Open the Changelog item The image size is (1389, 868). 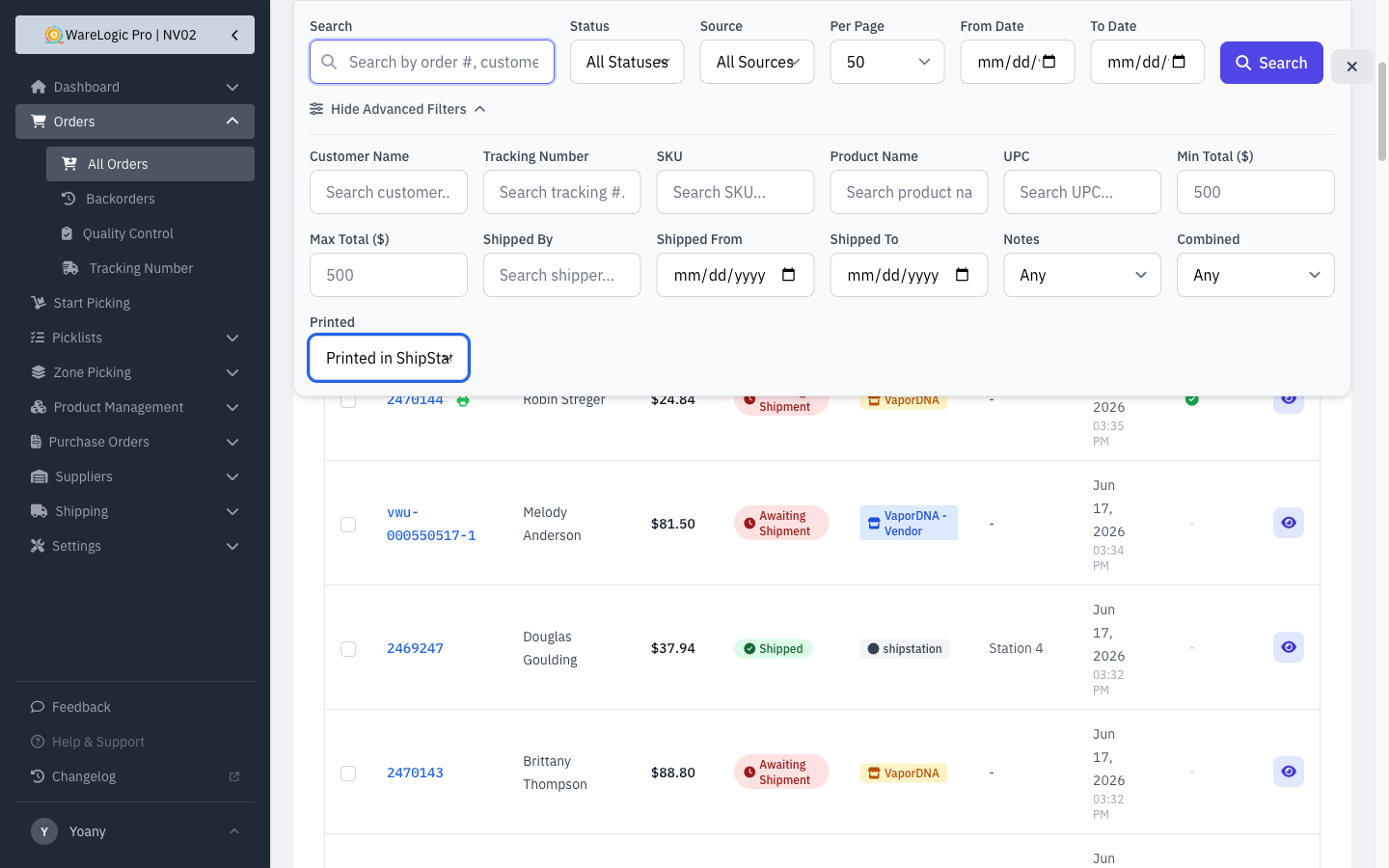pyautogui.click(x=135, y=776)
